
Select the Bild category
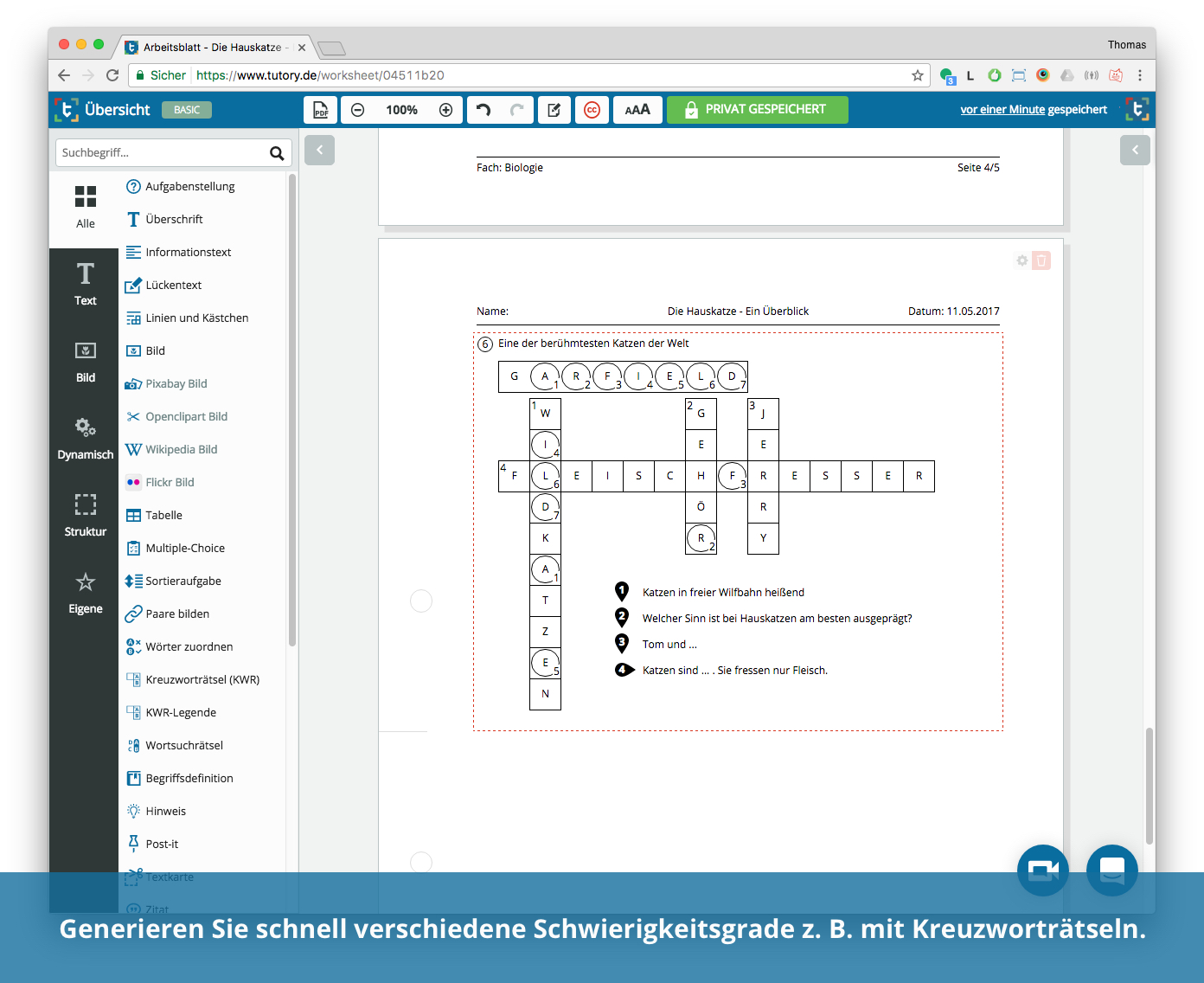click(85, 362)
